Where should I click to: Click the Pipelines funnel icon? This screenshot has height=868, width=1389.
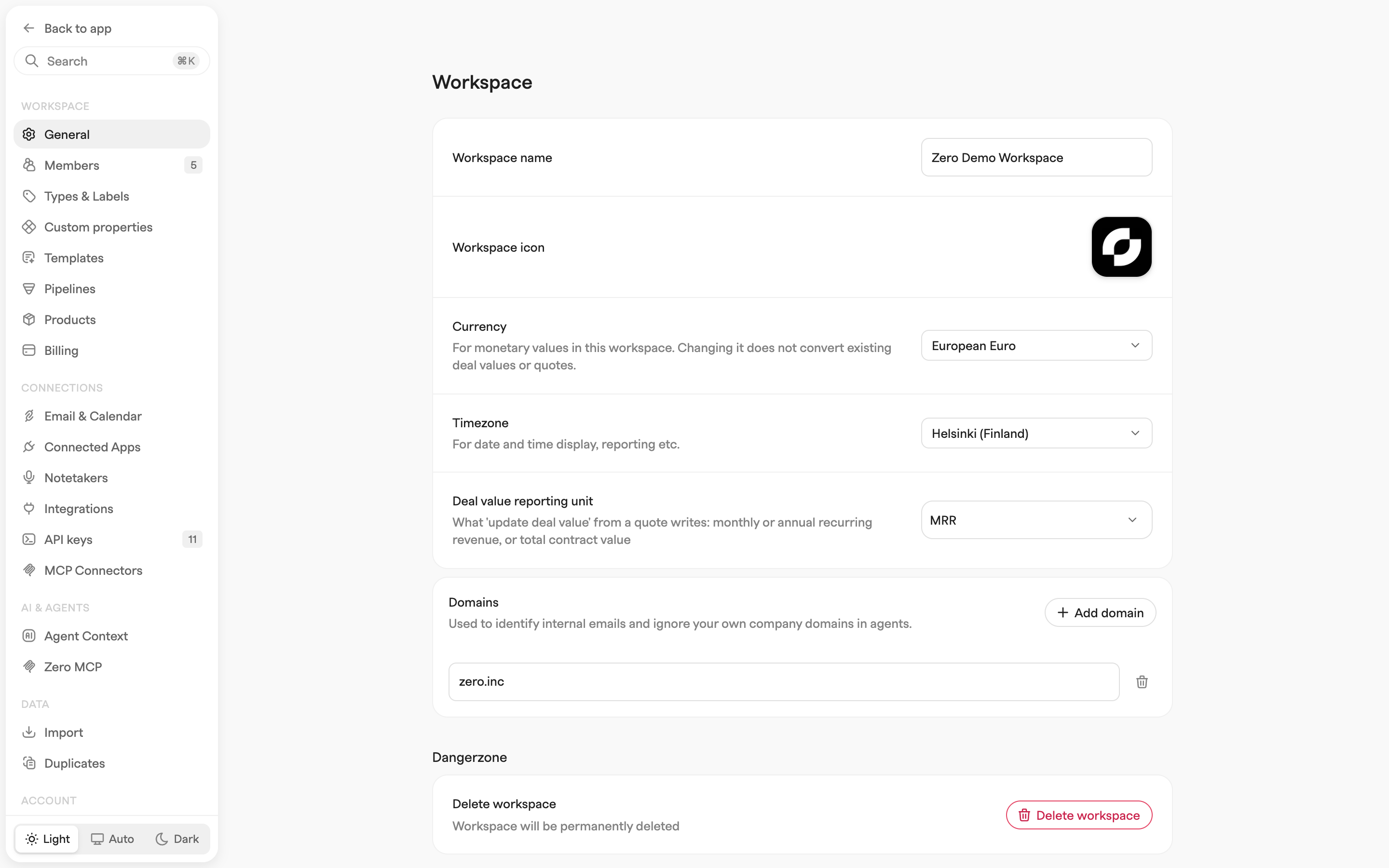pos(29,289)
